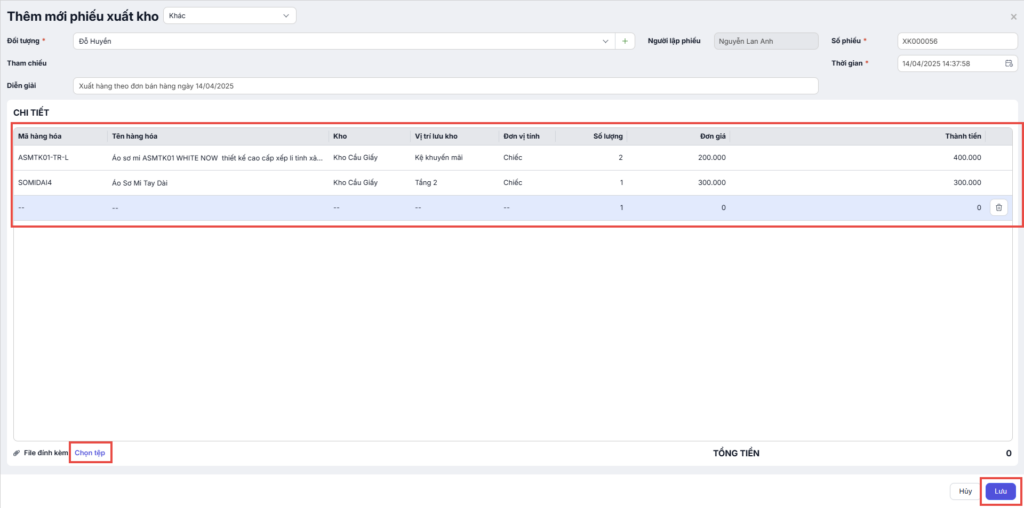Screen dimensions: 1024x508
Task: Close the dialog with the X icon
Action: click(1013, 17)
